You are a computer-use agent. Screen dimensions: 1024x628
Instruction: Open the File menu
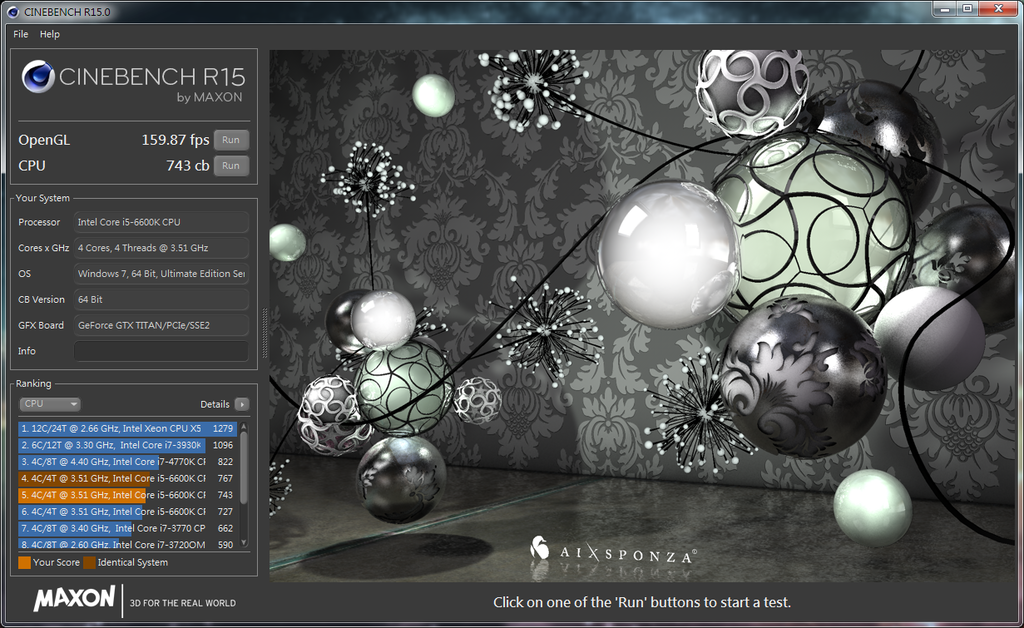coord(21,34)
